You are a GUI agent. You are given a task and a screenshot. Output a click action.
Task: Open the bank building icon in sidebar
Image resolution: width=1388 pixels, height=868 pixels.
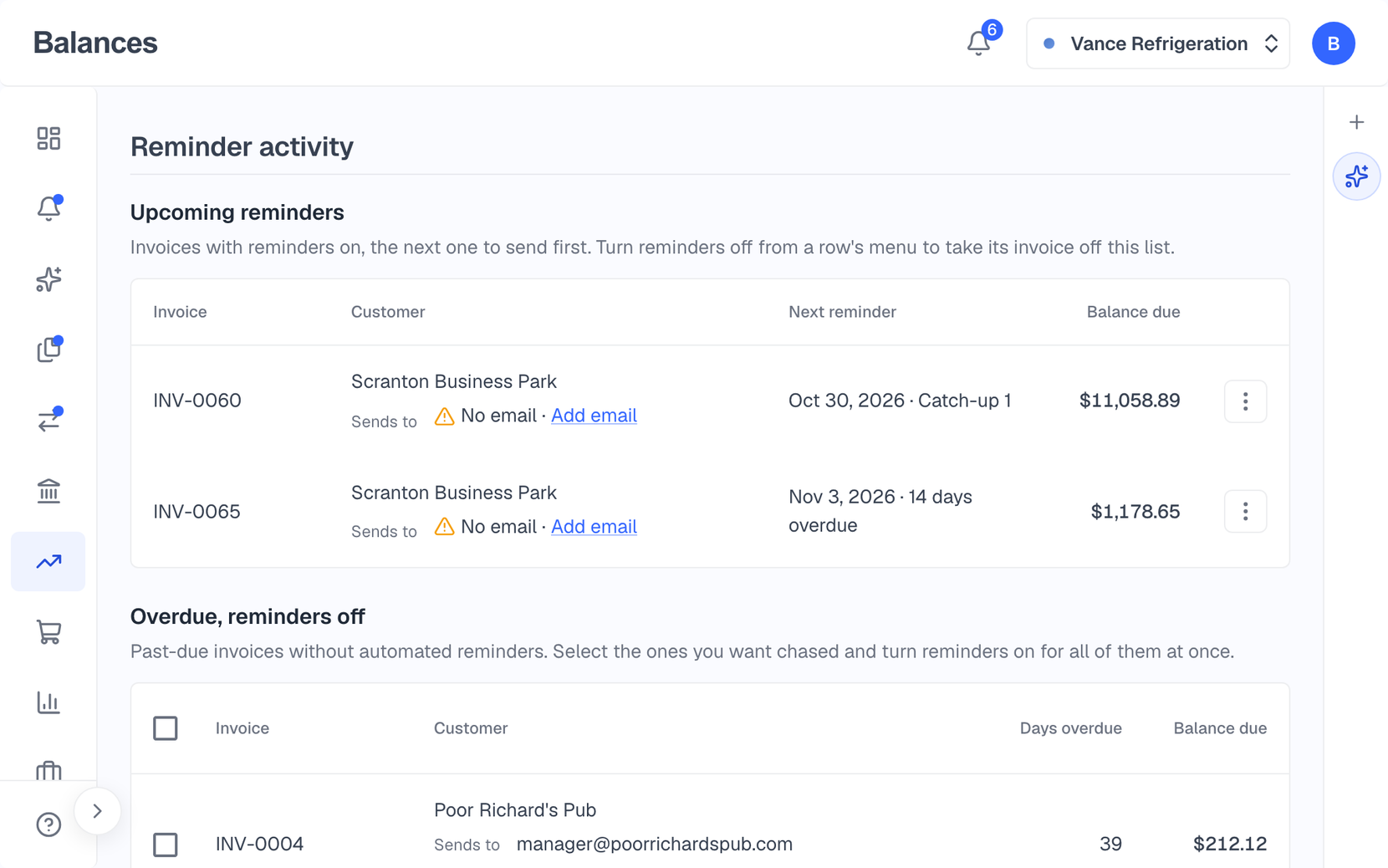48,491
